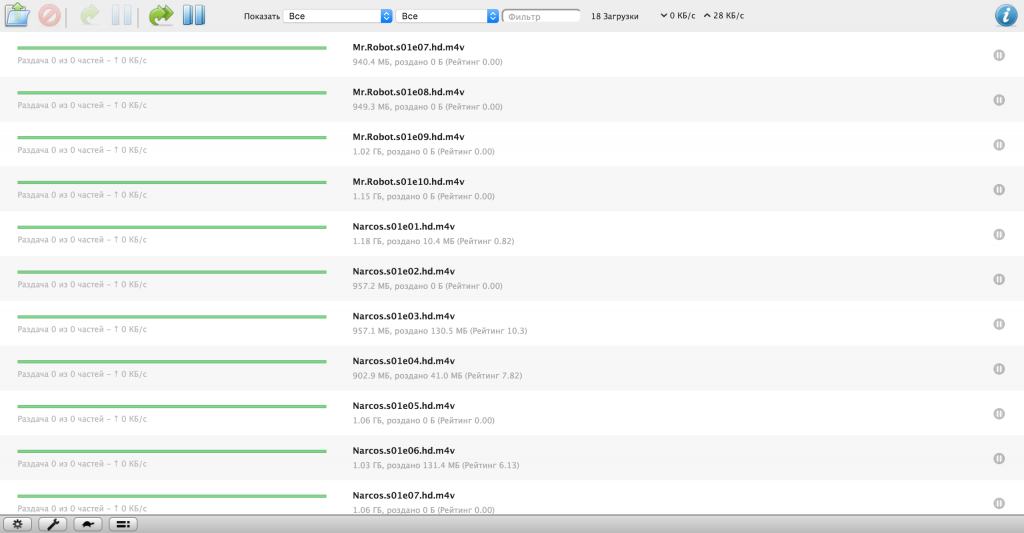Click progress bar of Mr.Robot.s01e07
The height and width of the screenshot is (533, 1024).
click(172, 48)
